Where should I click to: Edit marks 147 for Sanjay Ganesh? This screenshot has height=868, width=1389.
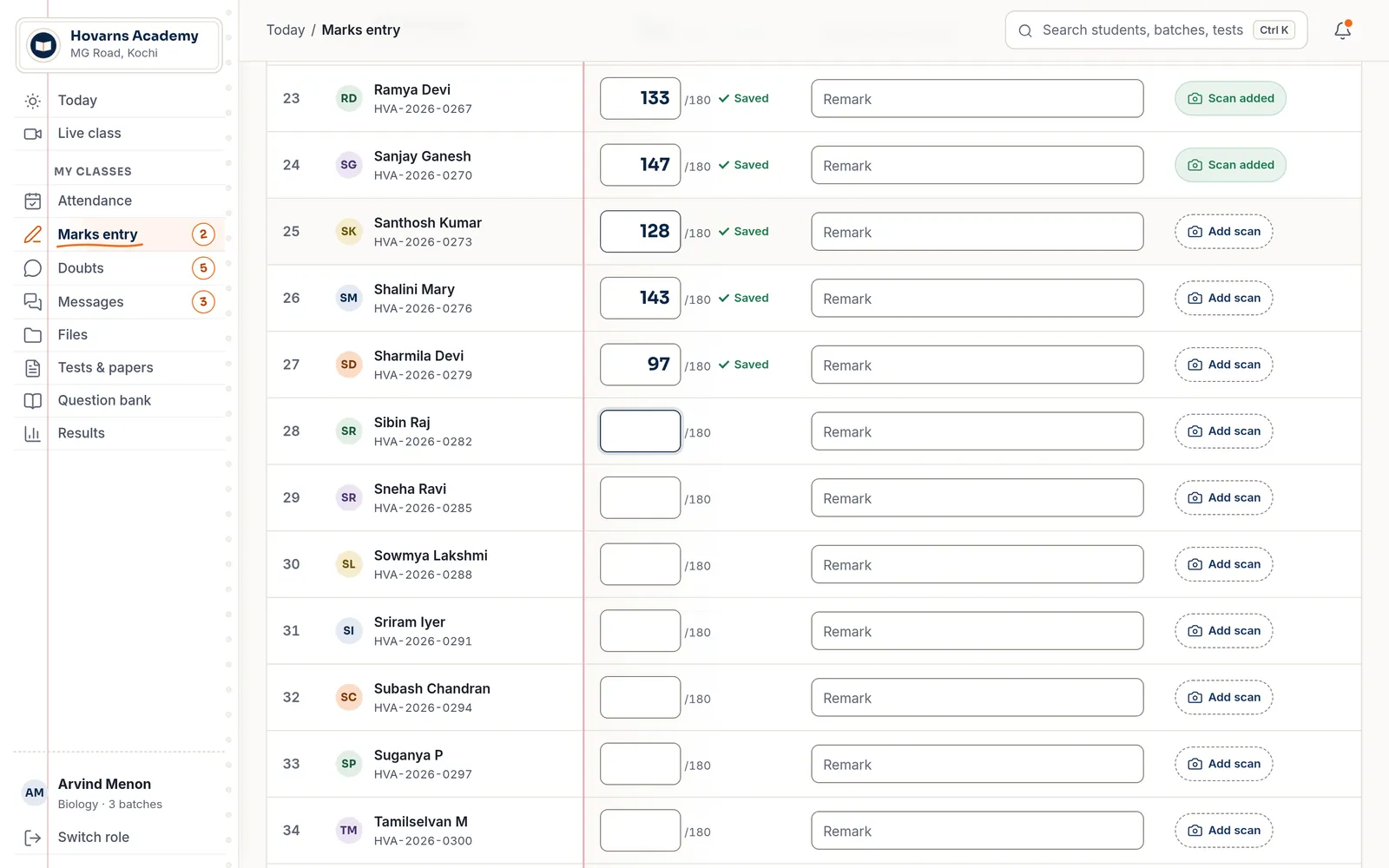(x=641, y=165)
